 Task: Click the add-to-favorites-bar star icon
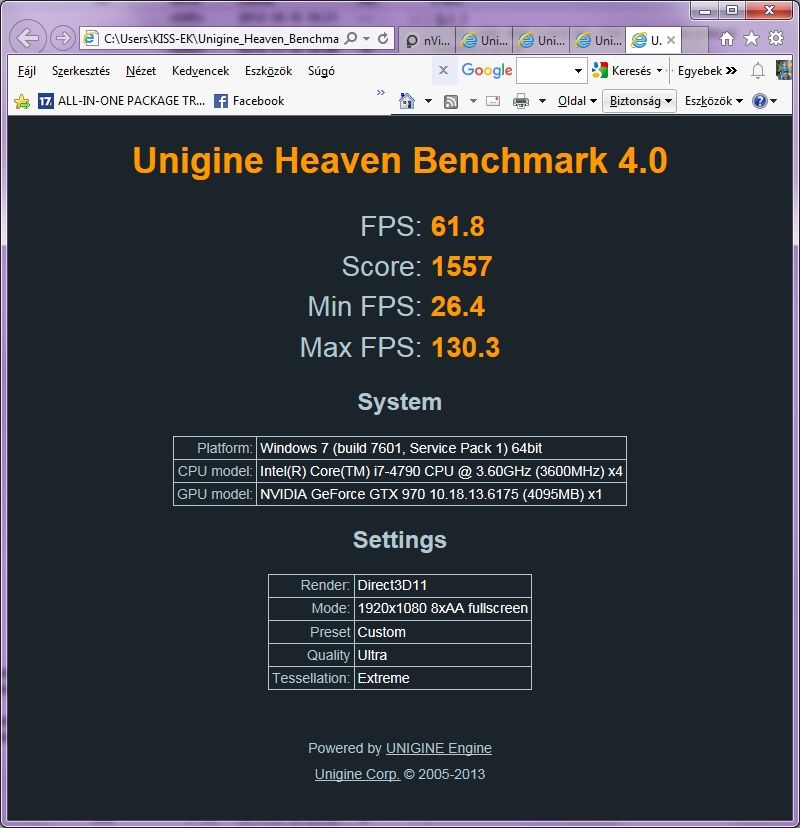click(x=22, y=101)
